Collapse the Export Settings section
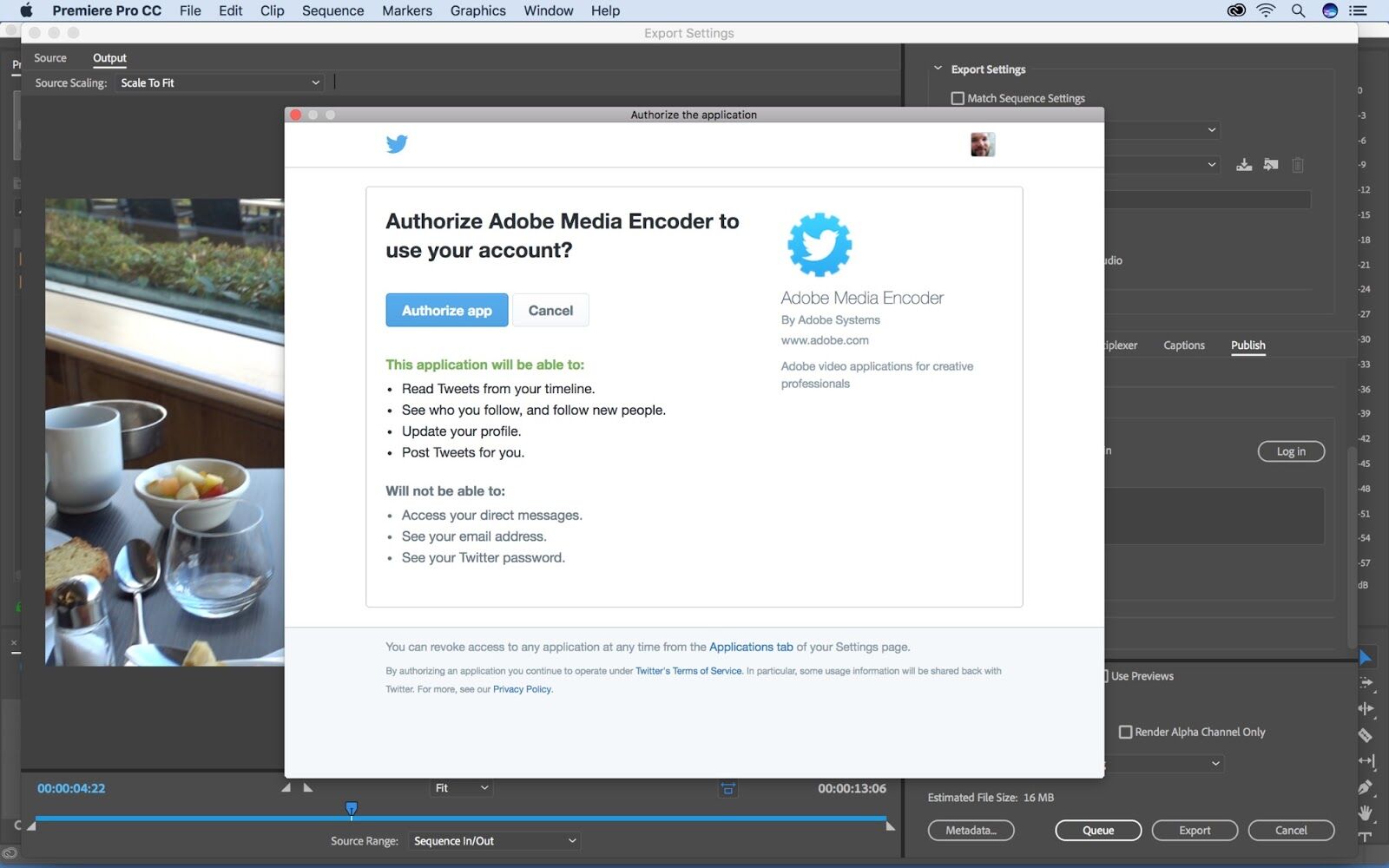 [938, 69]
